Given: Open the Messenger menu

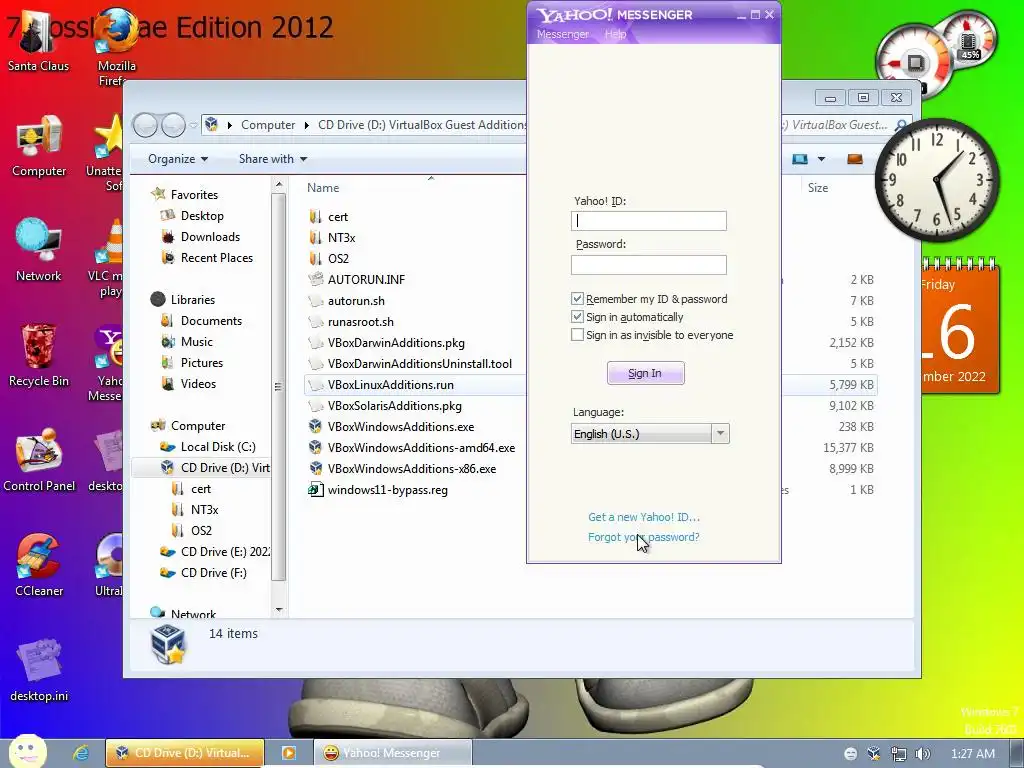Looking at the screenshot, I should (562, 34).
